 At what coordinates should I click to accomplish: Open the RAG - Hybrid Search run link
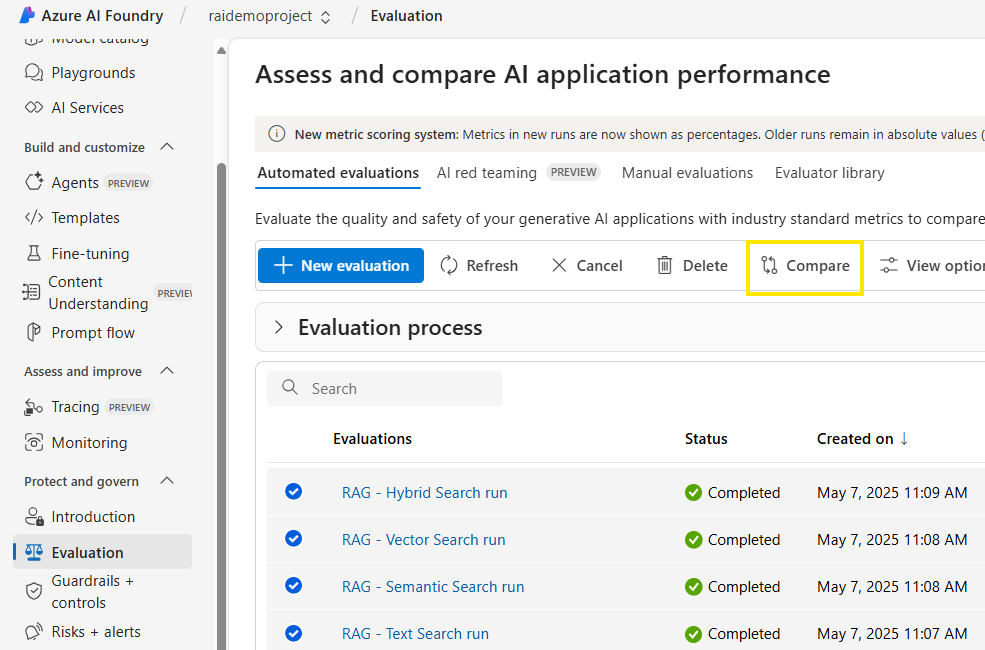(425, 493)
